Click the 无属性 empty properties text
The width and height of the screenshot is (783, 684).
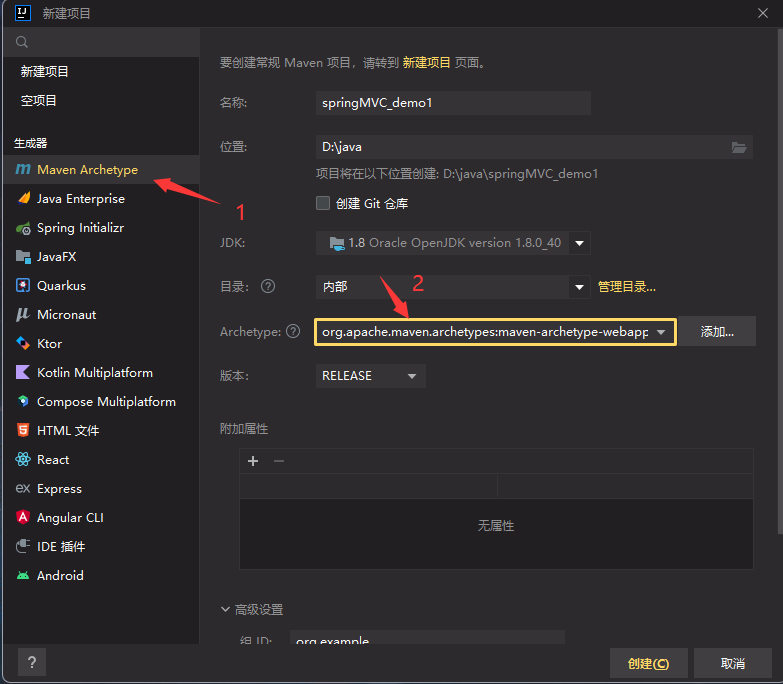click(x=496, y=526)
